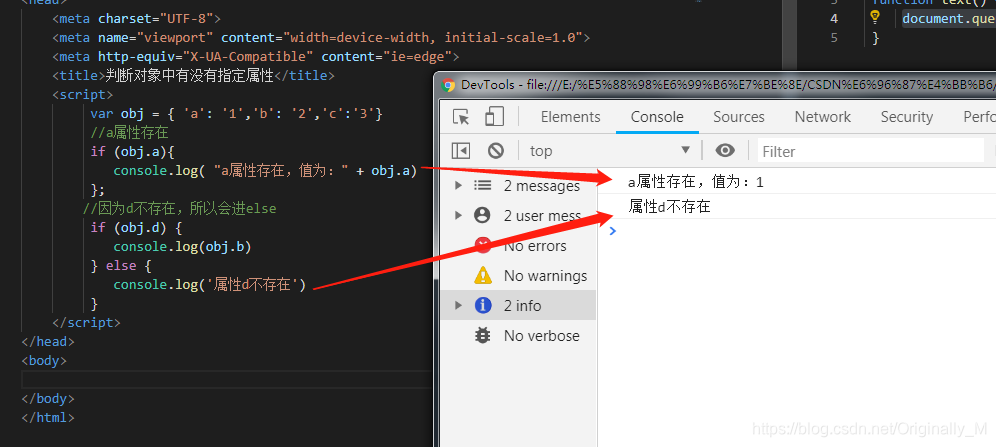Select the inspect element cursor icon
The height and width of the screenshot is (447, 996).
pyautogui.click(x=461, y=117)
